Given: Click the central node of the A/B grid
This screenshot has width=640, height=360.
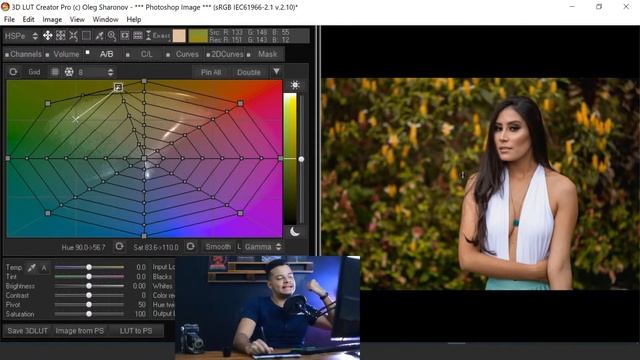Looking at the screenshot, I should click(144, 158).
